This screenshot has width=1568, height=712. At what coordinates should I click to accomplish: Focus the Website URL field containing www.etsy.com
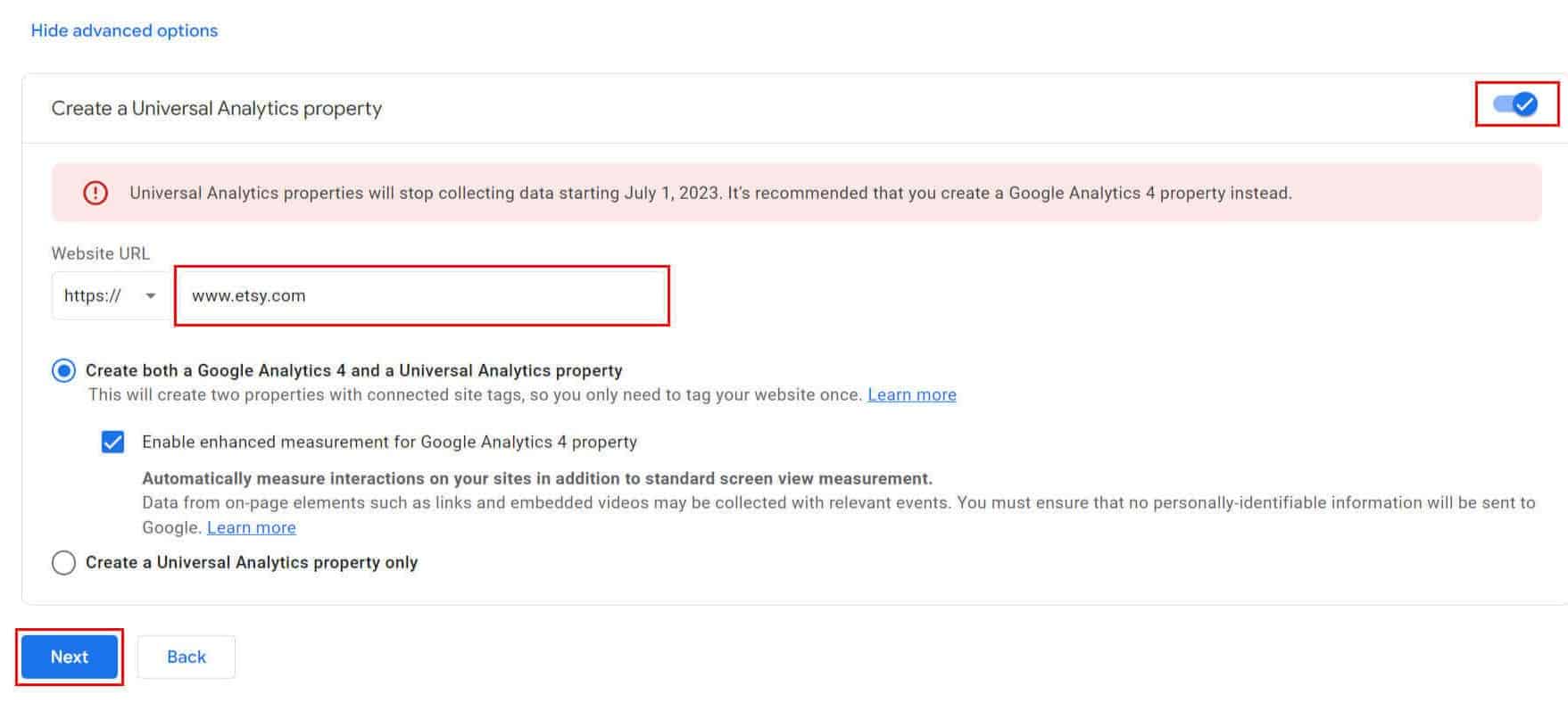[x=421, y=295]
